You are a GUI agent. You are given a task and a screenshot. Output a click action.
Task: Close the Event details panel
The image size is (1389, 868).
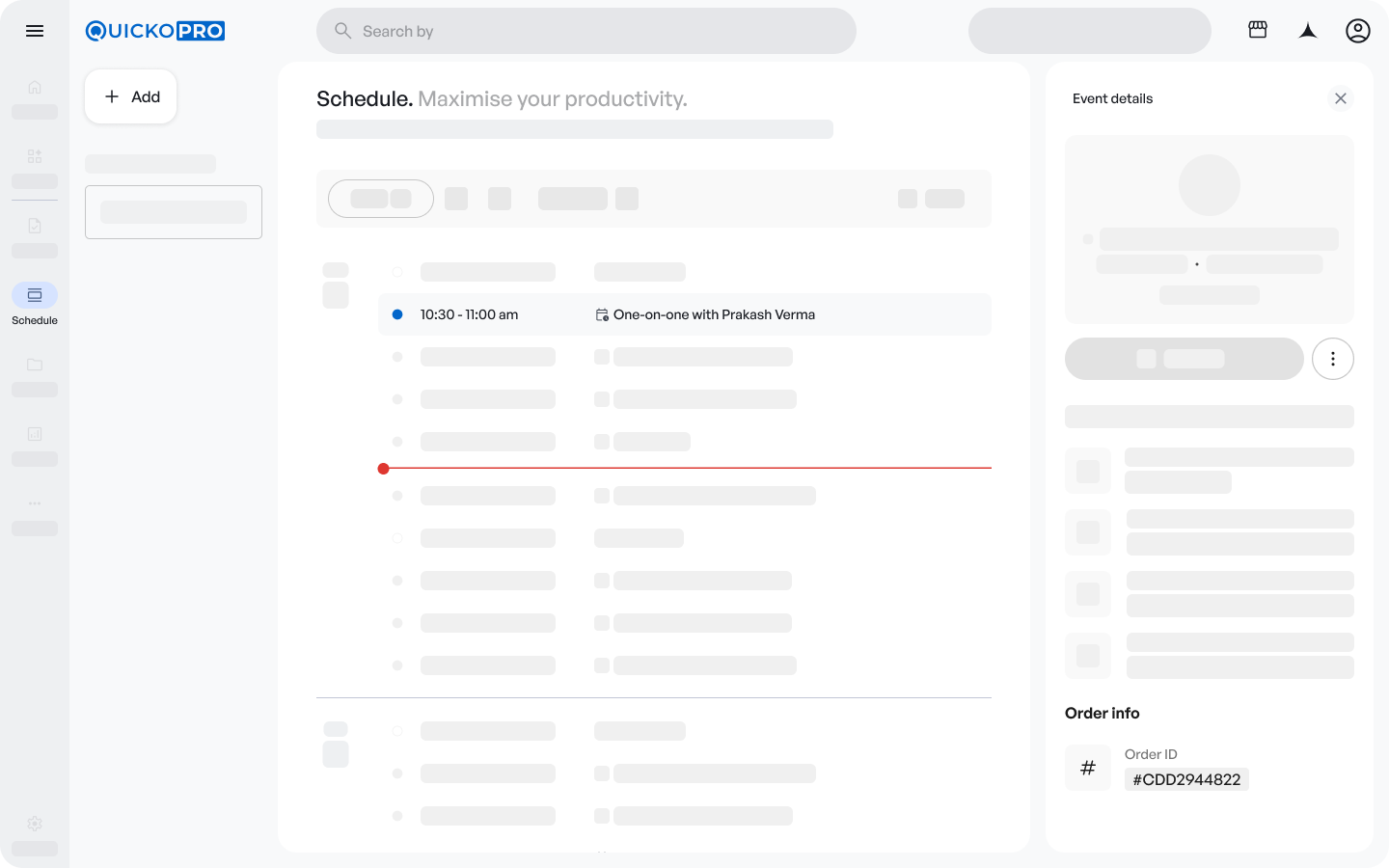(1340, 98)
